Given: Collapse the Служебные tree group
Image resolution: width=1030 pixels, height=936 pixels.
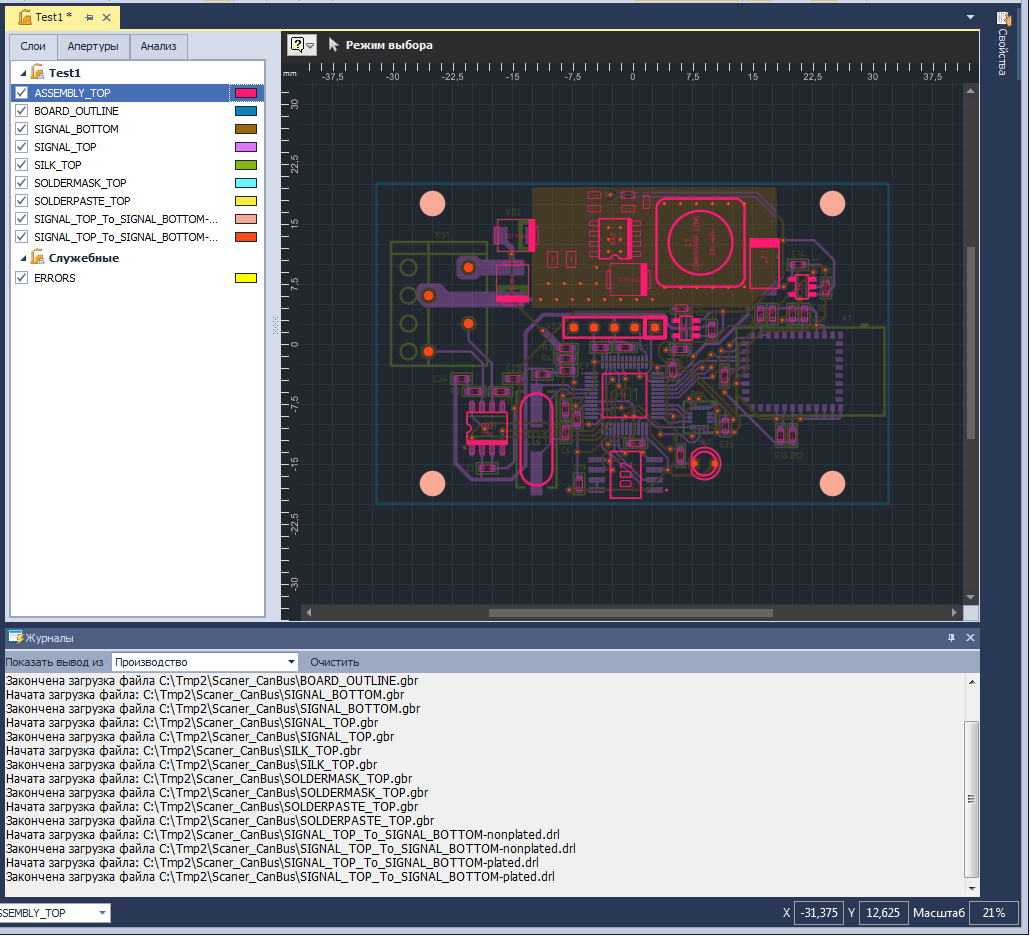Looking at the screenshot, I should tap(24, 258).
